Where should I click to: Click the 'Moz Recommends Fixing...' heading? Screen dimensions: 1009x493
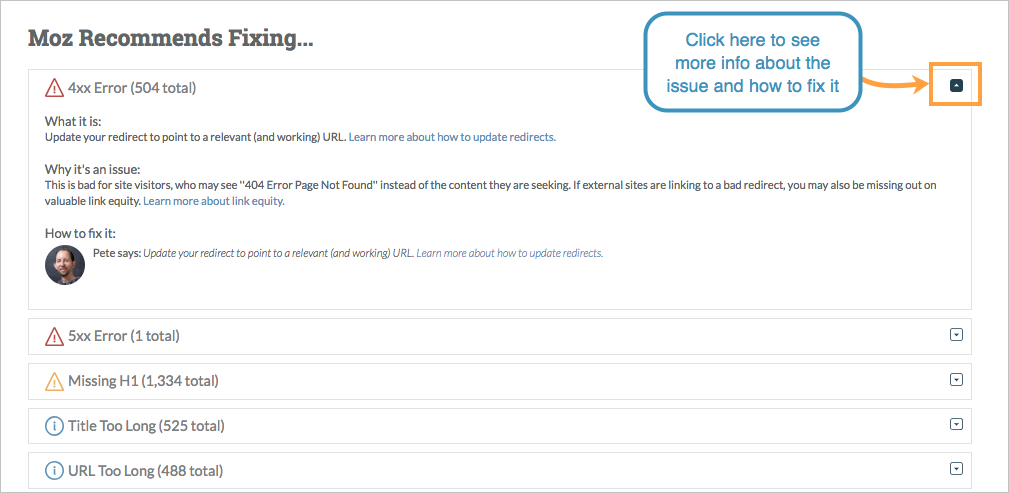tap(171, 40)
